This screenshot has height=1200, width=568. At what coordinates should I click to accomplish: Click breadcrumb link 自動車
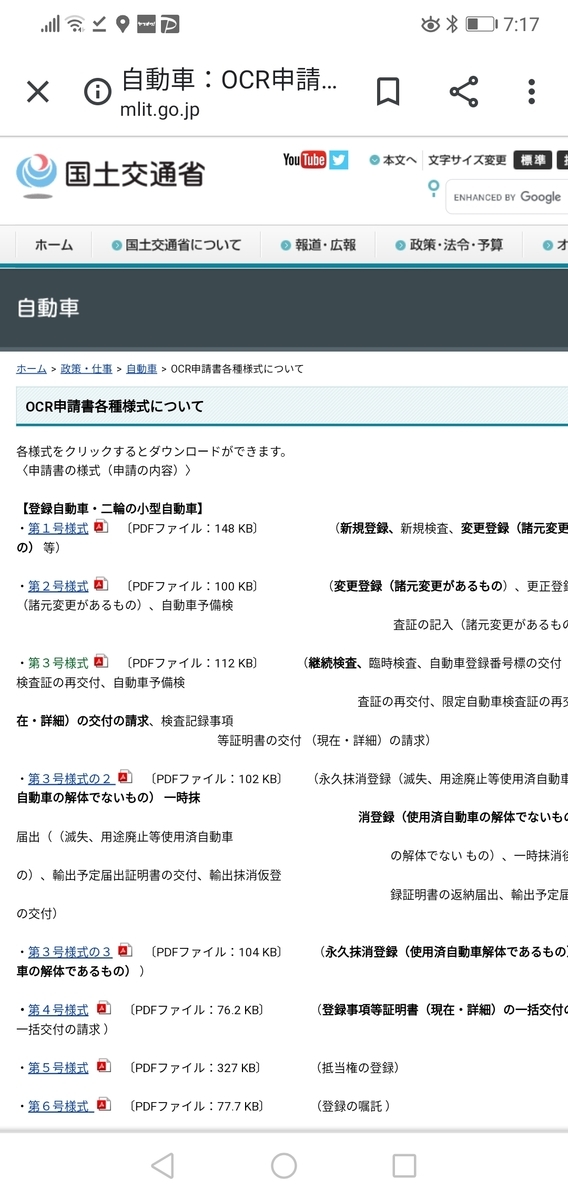(142, 369)
